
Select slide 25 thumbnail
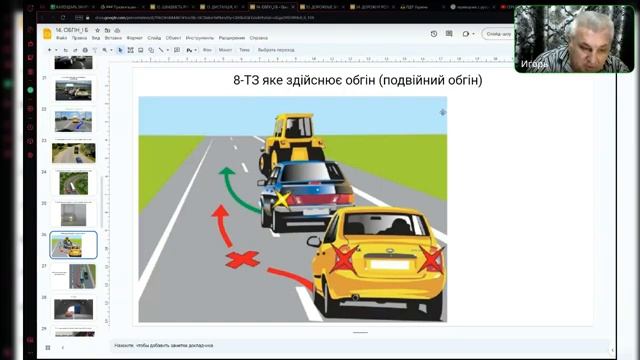(73, 214)
